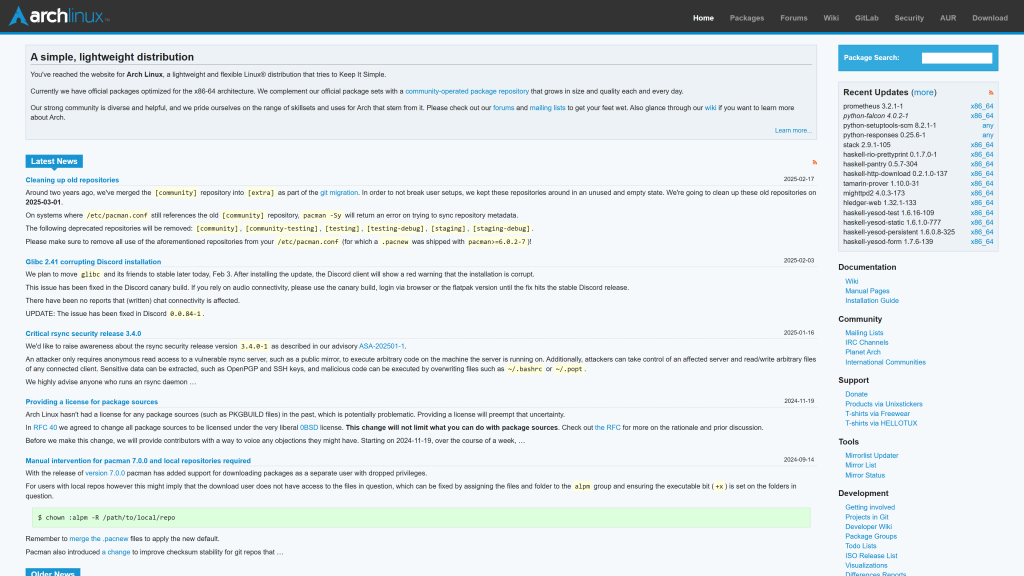
Task: Open merge the .pacnew link
Action: point(99,539)
